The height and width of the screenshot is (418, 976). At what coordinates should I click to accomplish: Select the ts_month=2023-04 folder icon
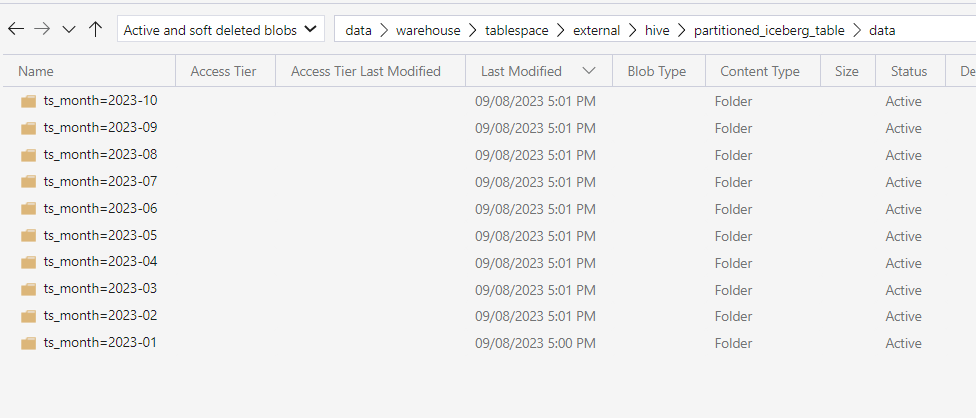point(28,262)
